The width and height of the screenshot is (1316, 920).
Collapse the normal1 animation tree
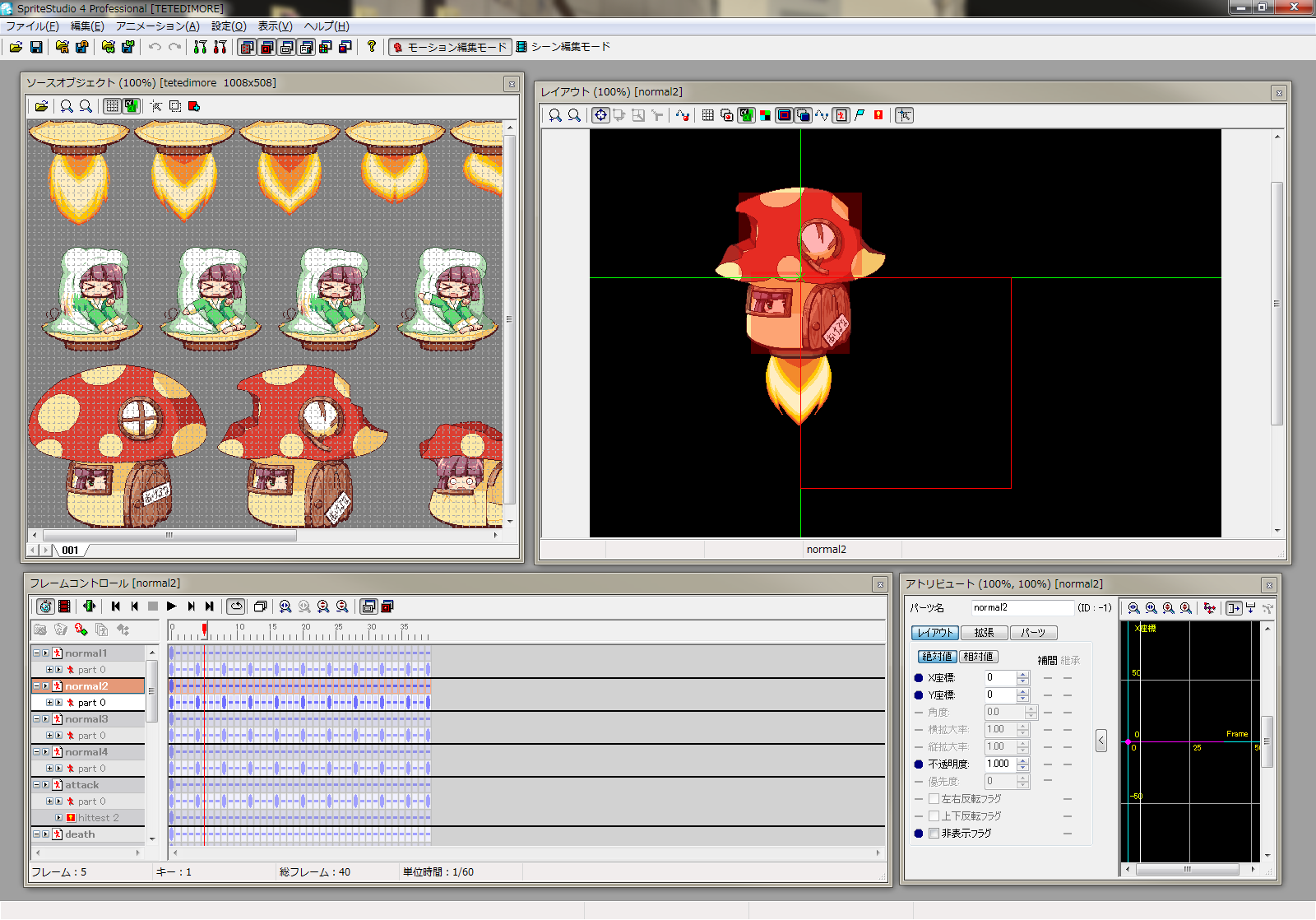[36, 653]
